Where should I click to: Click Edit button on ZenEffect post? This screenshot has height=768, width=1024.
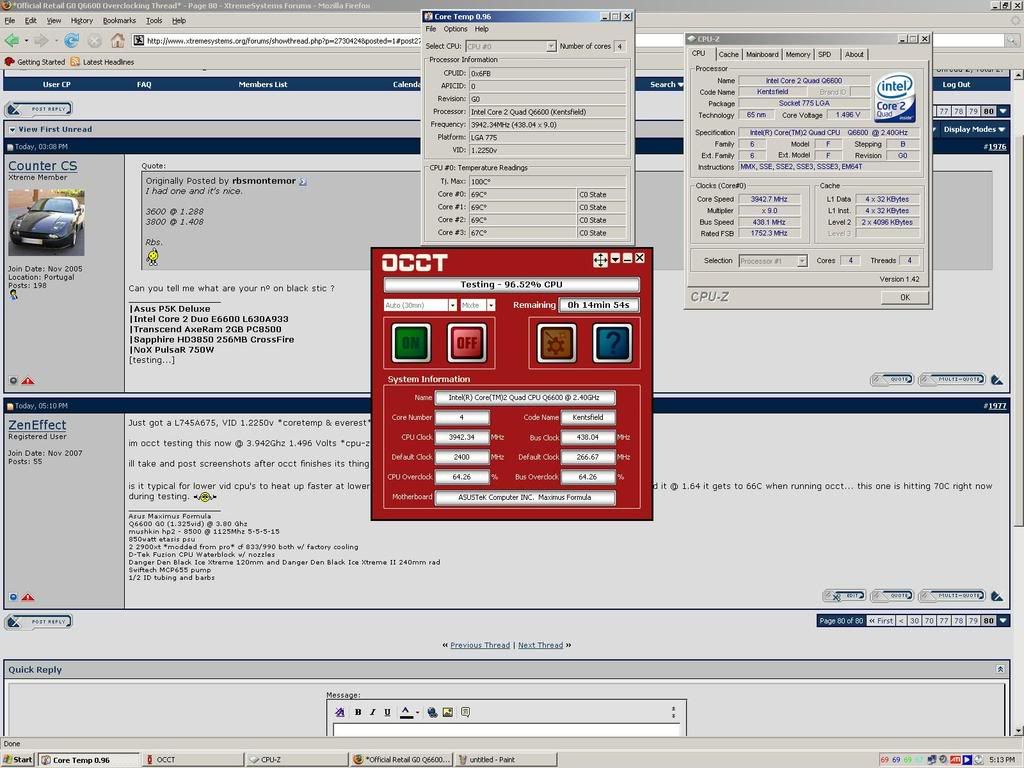coord(844,596)
